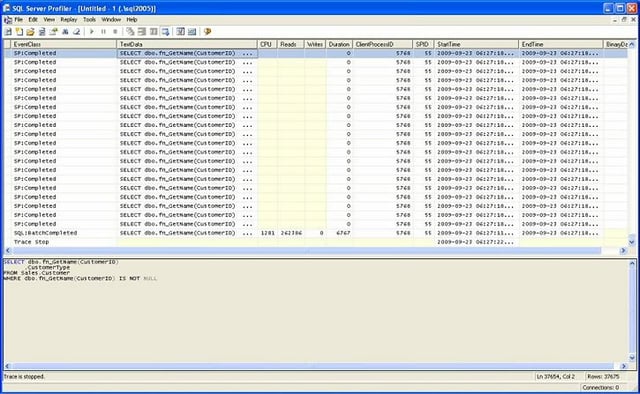Start the trace with the play button
Viewport: 640px width, 394px height.
pyautogui.click(x=92, y=31)
